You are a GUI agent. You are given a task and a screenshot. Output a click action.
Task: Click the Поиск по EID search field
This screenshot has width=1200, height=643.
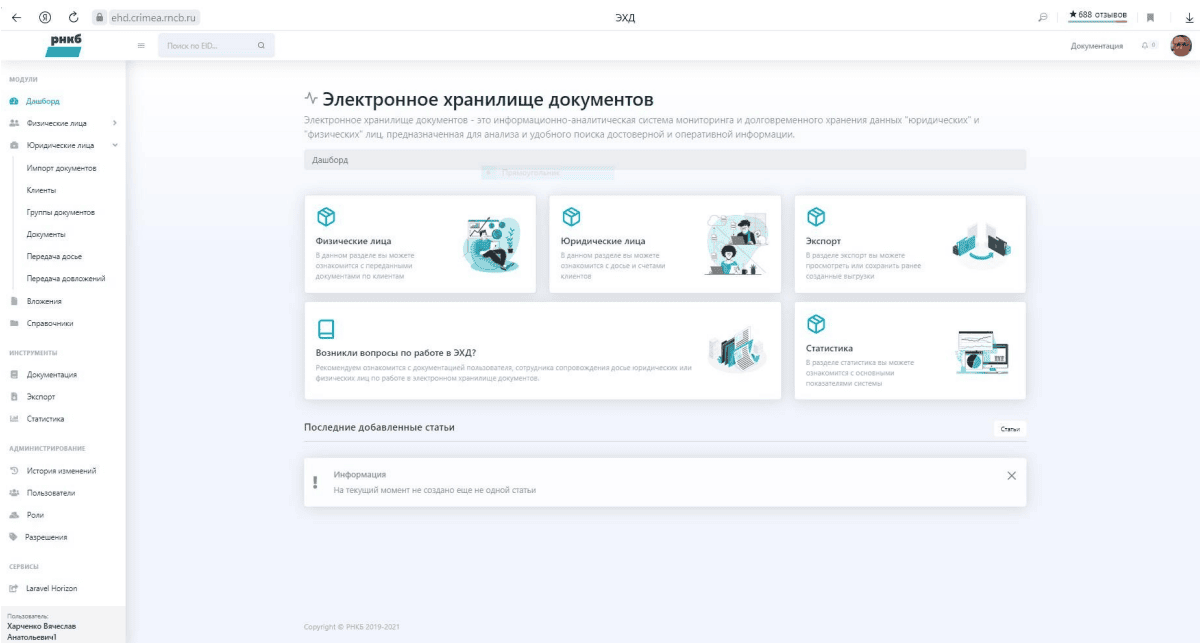pos(205,46)
